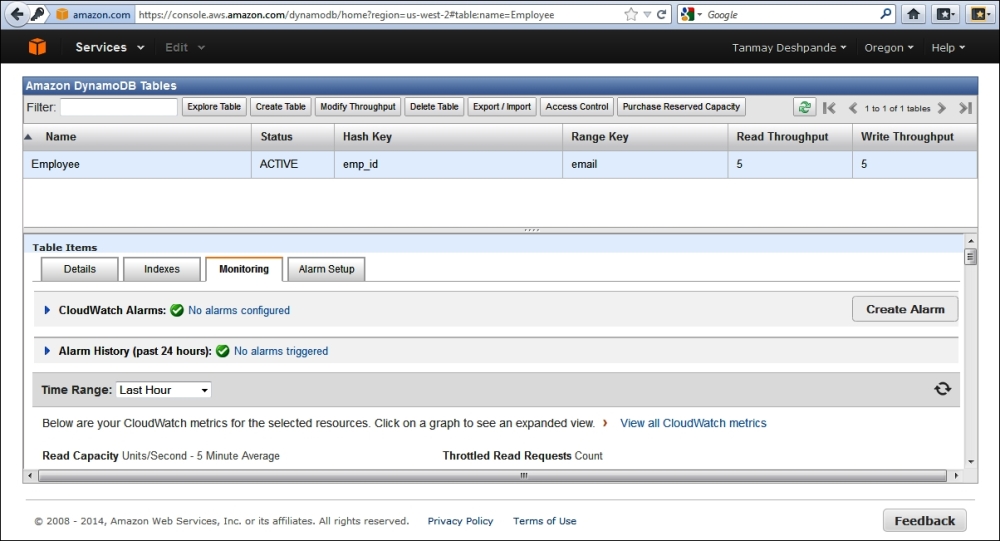This screenshot has width=1000, height=541.
Task: Jump to last page of tables
Action: tap(965, 108)
